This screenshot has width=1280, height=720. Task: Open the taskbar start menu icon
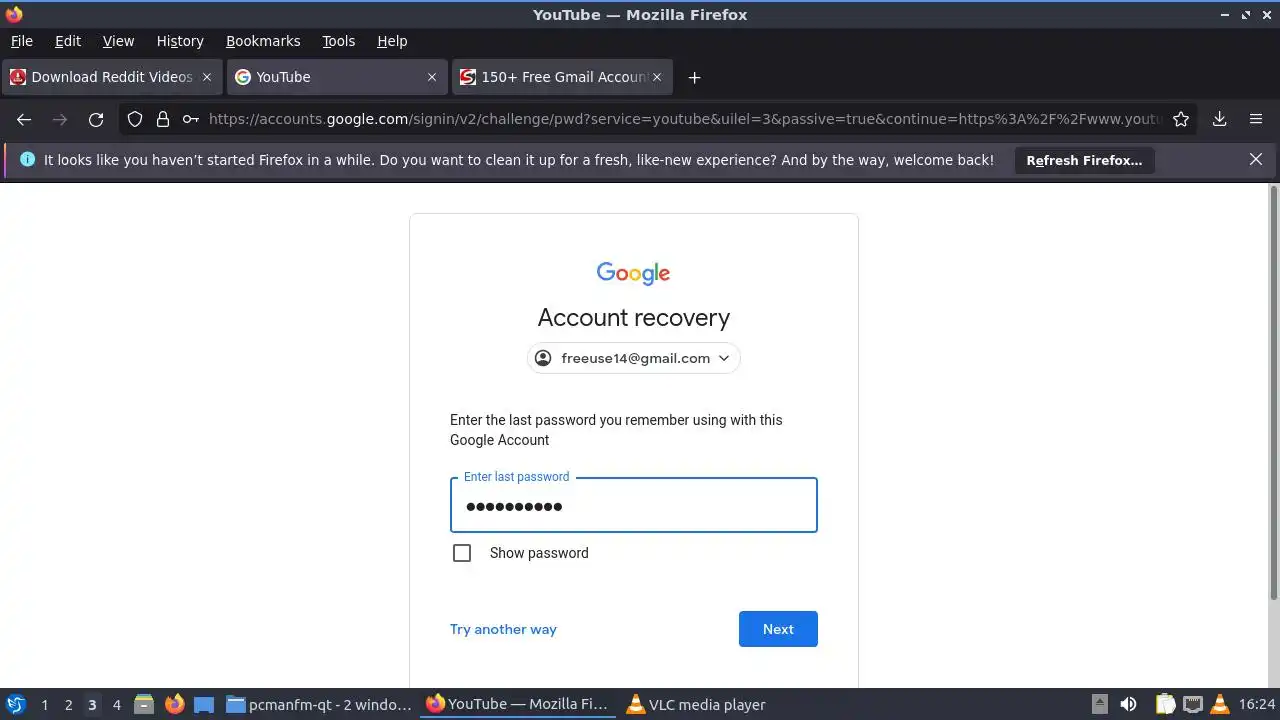click(15, 704)
